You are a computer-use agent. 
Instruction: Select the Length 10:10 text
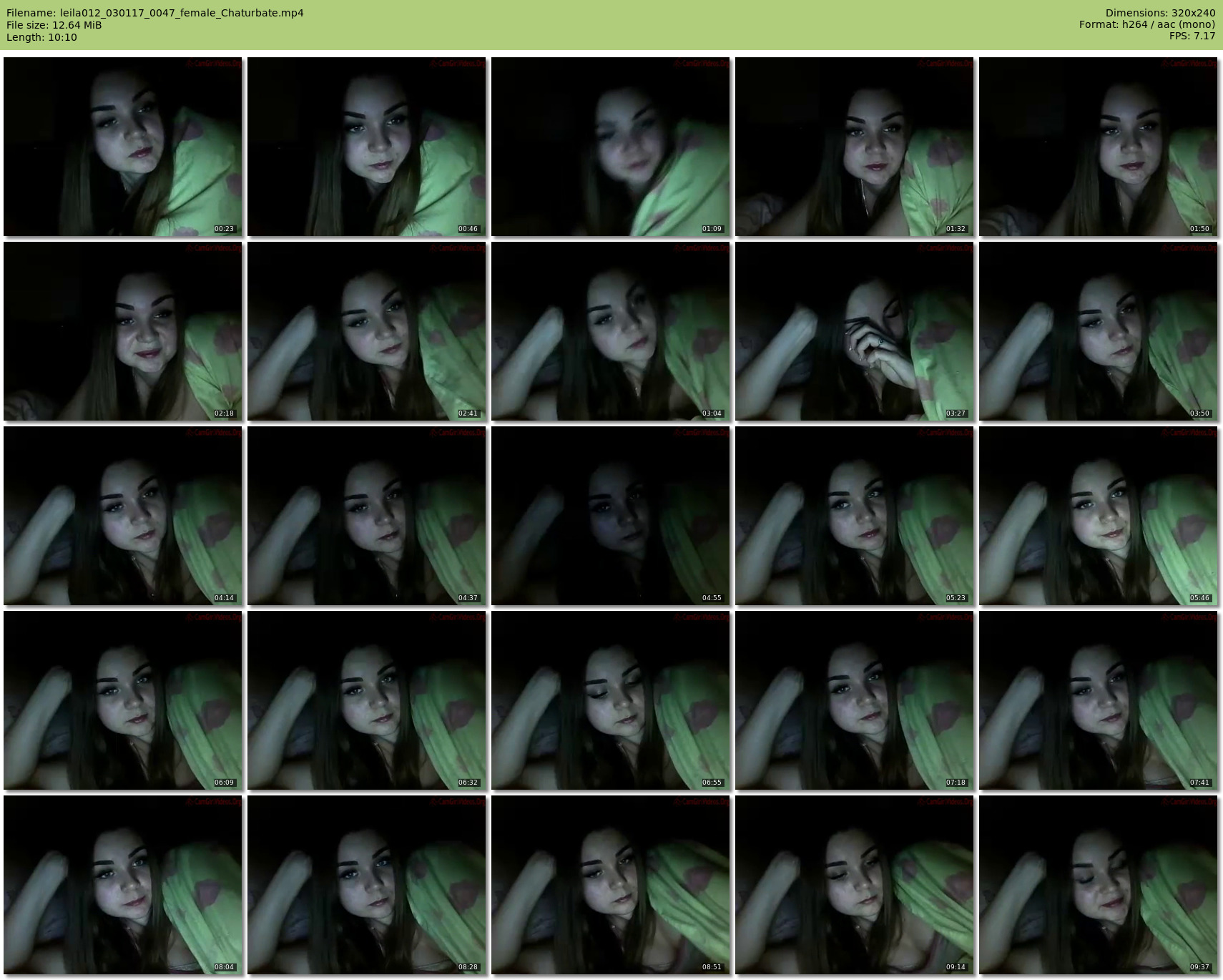point(41,37)
